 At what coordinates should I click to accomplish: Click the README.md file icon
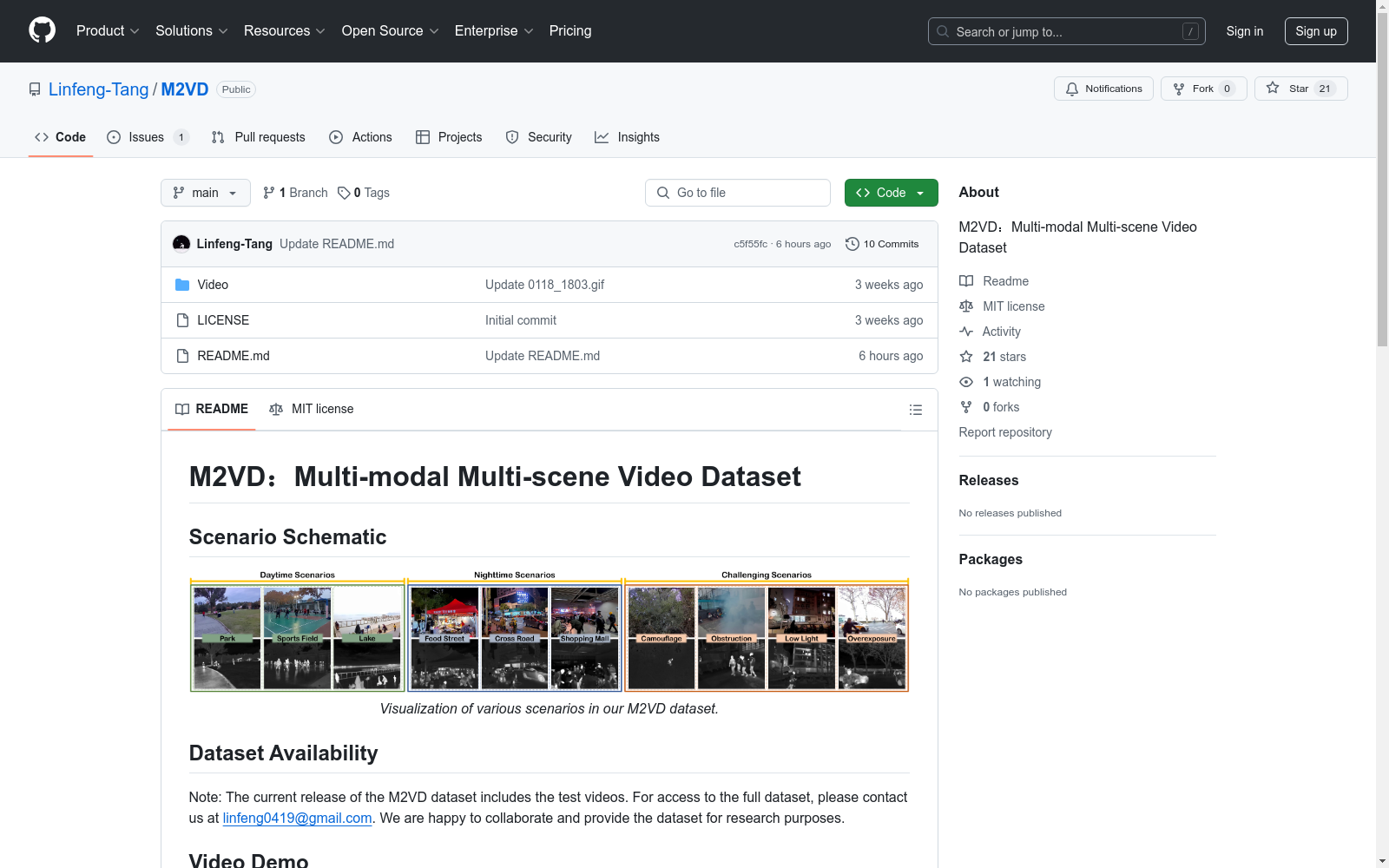[x=182, y=356]
